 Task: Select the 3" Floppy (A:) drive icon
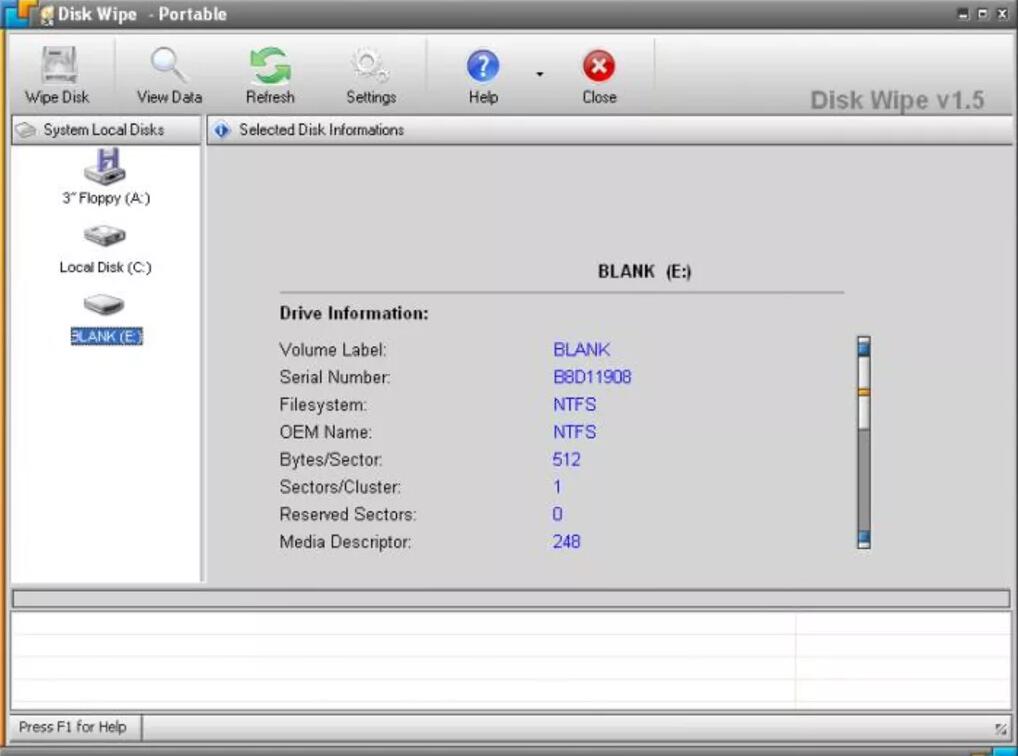[x=106, y=166]
